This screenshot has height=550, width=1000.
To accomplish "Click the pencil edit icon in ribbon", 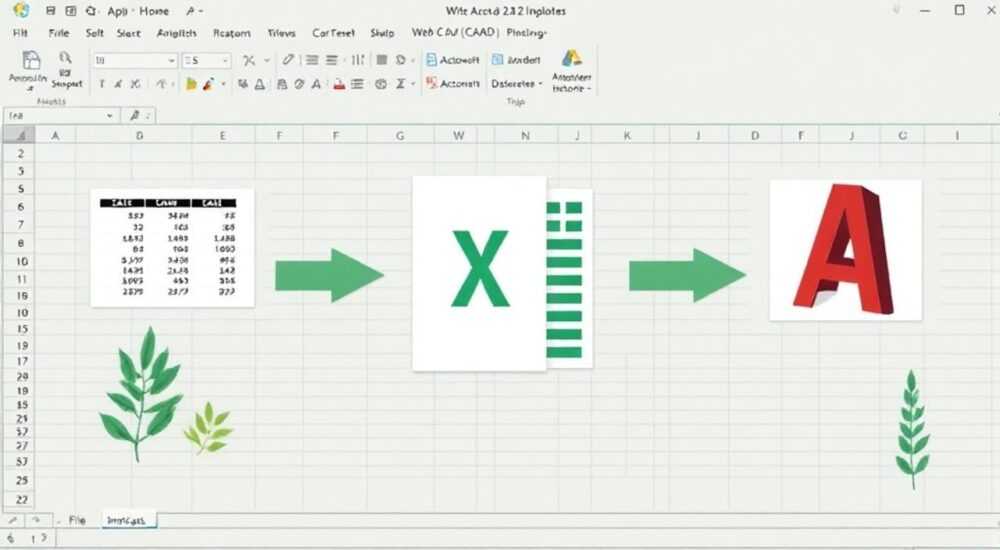I will click(288, 60).
